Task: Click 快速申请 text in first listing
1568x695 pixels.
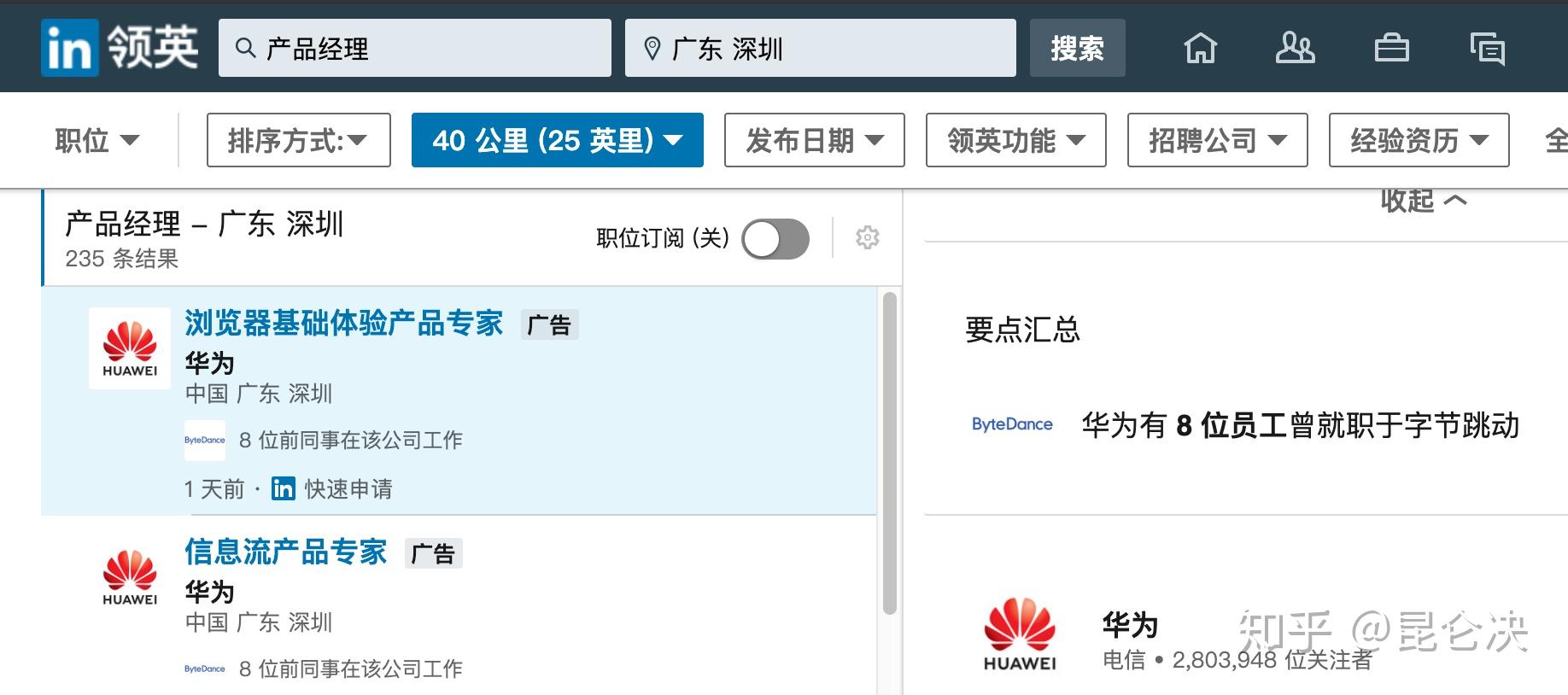Action: click(348, 488)
